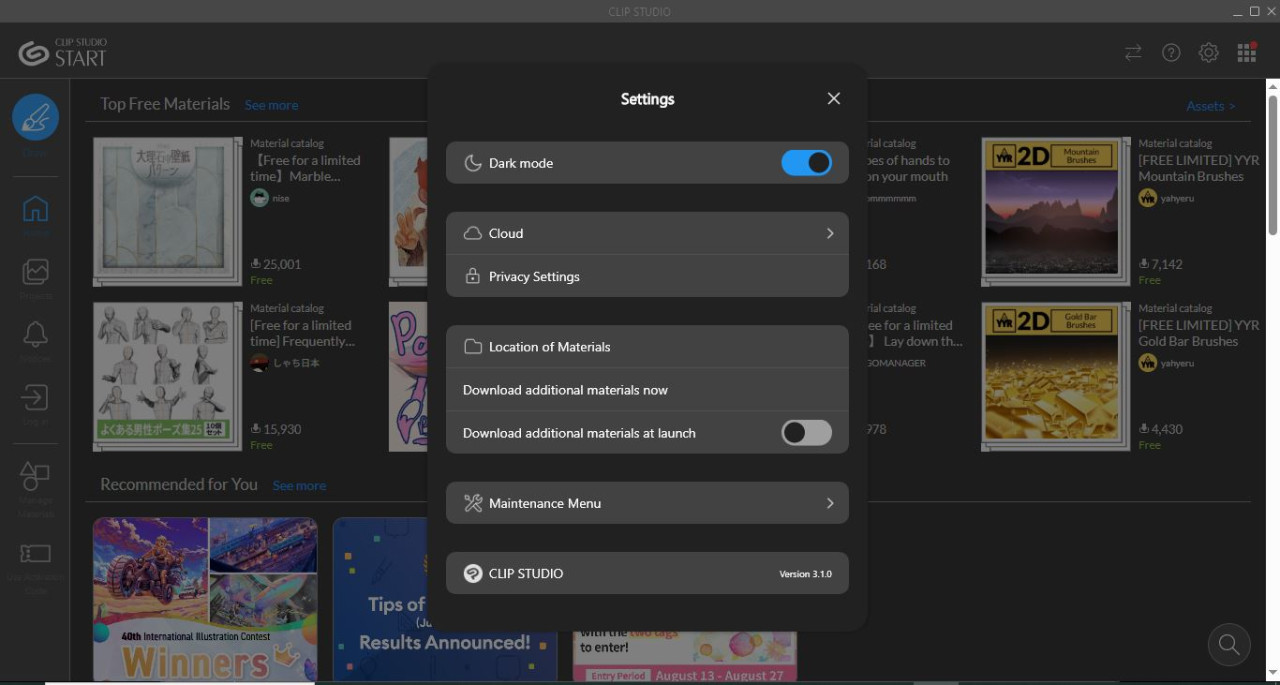Open the Draw pen icon in sidebar
1280x685 pixels.
coord(35,118)
